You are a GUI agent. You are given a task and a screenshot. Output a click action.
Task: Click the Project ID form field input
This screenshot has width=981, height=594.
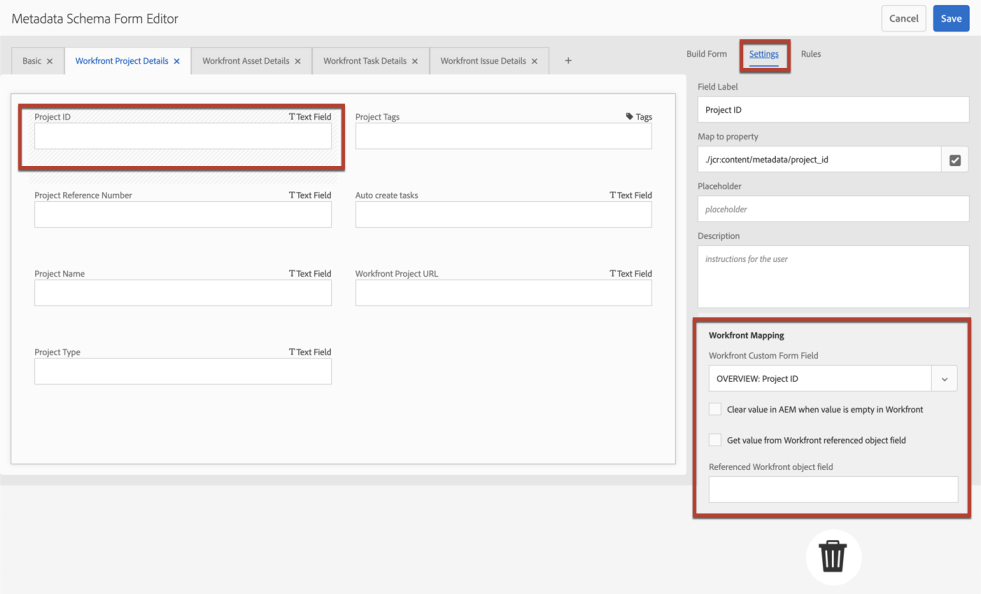pos(183,136)
